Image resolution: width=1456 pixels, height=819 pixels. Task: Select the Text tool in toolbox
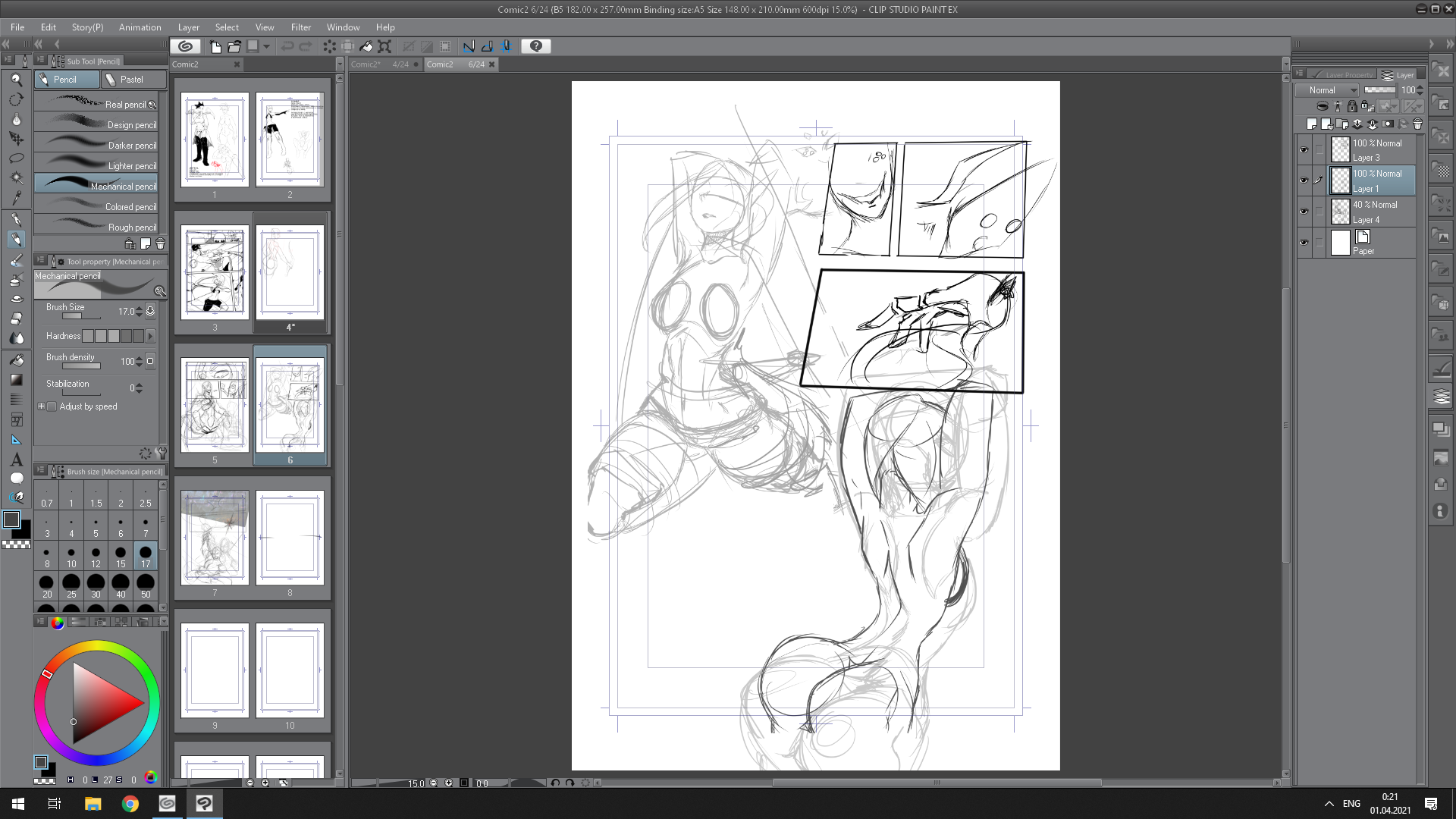[x=16, y=460]
